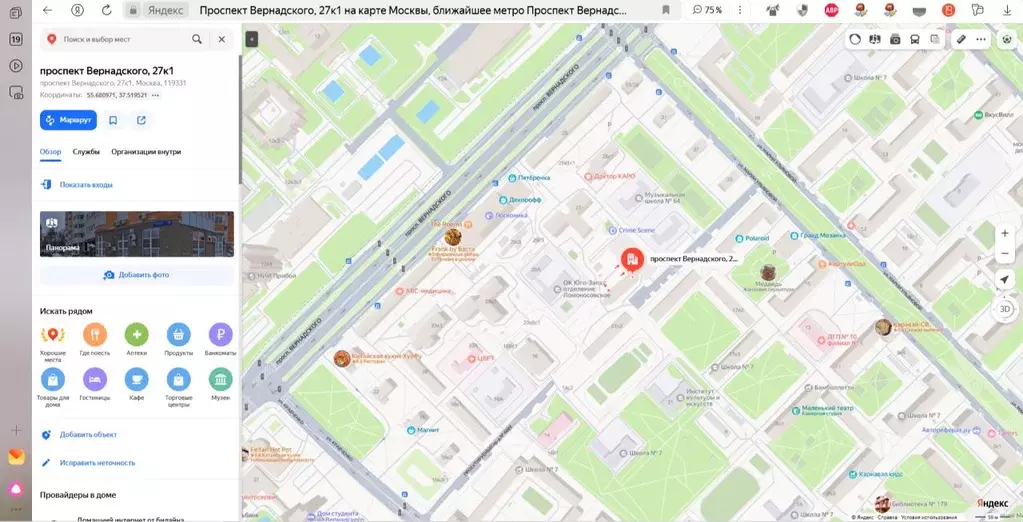Click Добавить фото button
The image size is (1023, 522).
coord(137,275)
